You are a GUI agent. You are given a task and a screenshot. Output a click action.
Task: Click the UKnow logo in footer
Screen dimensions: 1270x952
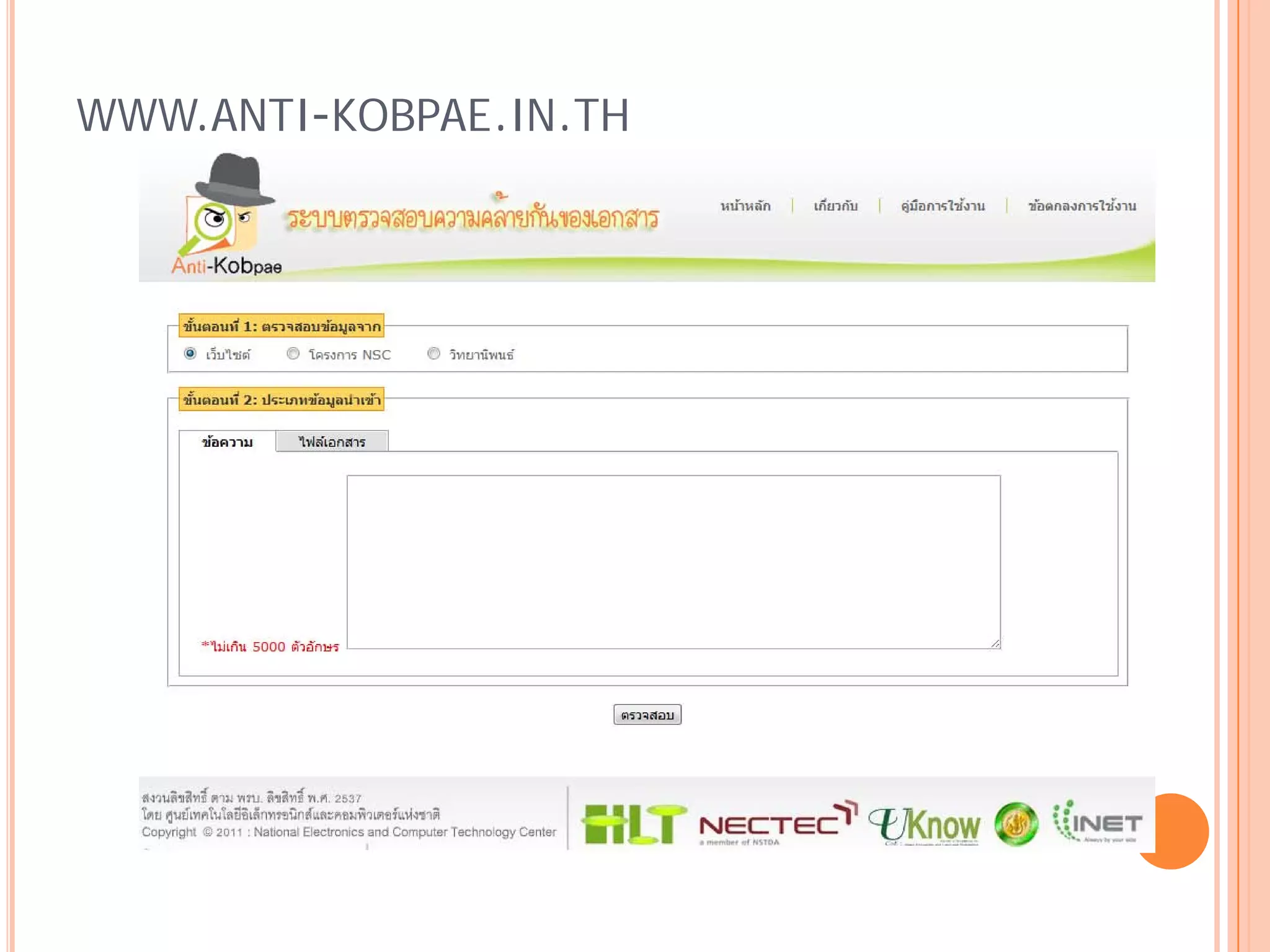(924, 826)
